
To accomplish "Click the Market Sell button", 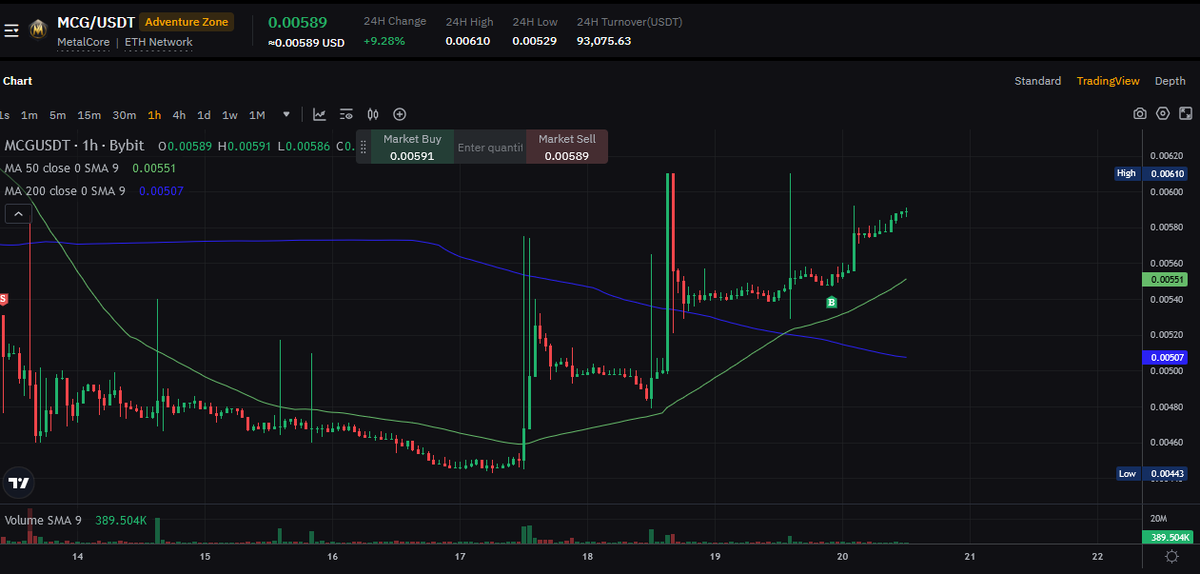I will [x=567, y=147].
